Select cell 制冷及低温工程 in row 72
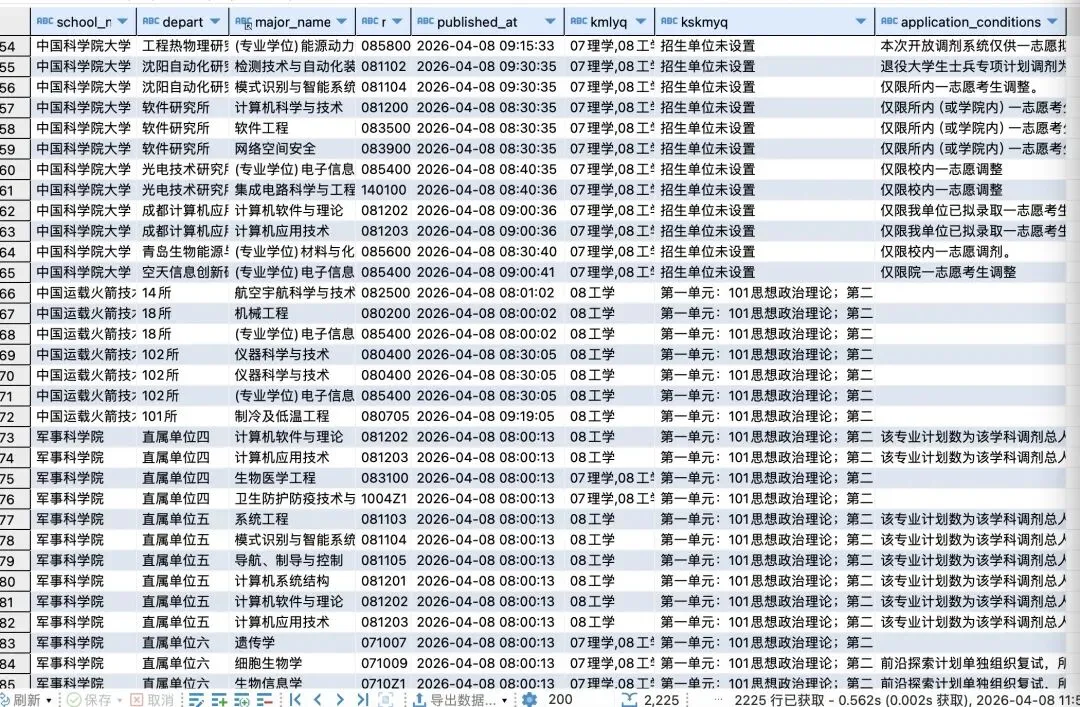This screenshot has width=1080, height=707. (293, 416)
